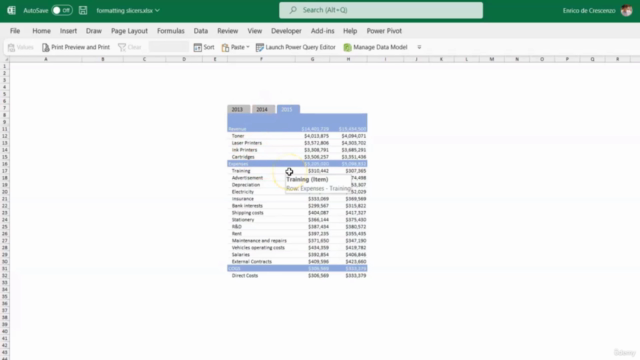Image resolution: width=640 pixels, height=360 pixels.
Task: Click the Paste clipboard icon
Action: coord(225,47)
